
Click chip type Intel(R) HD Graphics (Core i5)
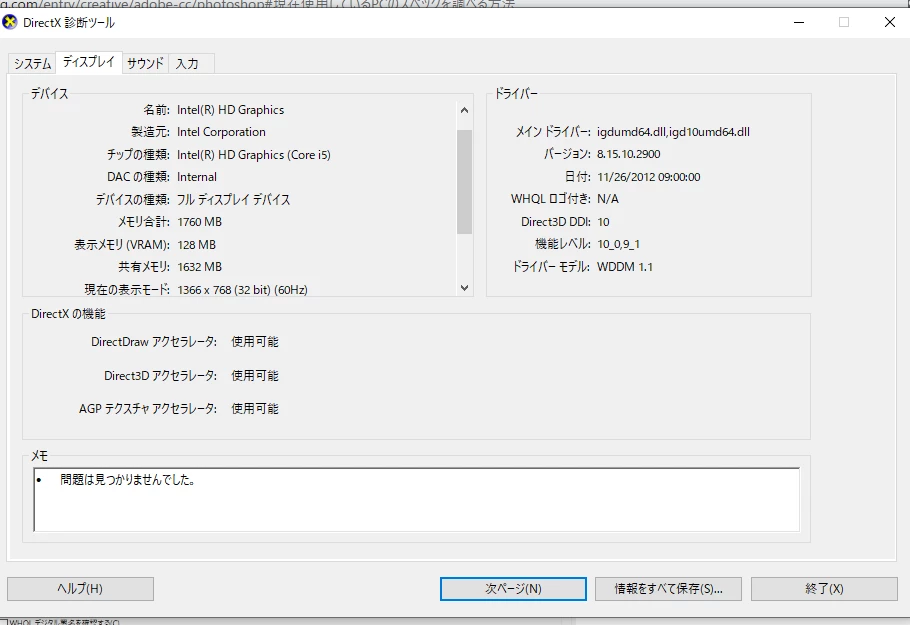point(254,154)
